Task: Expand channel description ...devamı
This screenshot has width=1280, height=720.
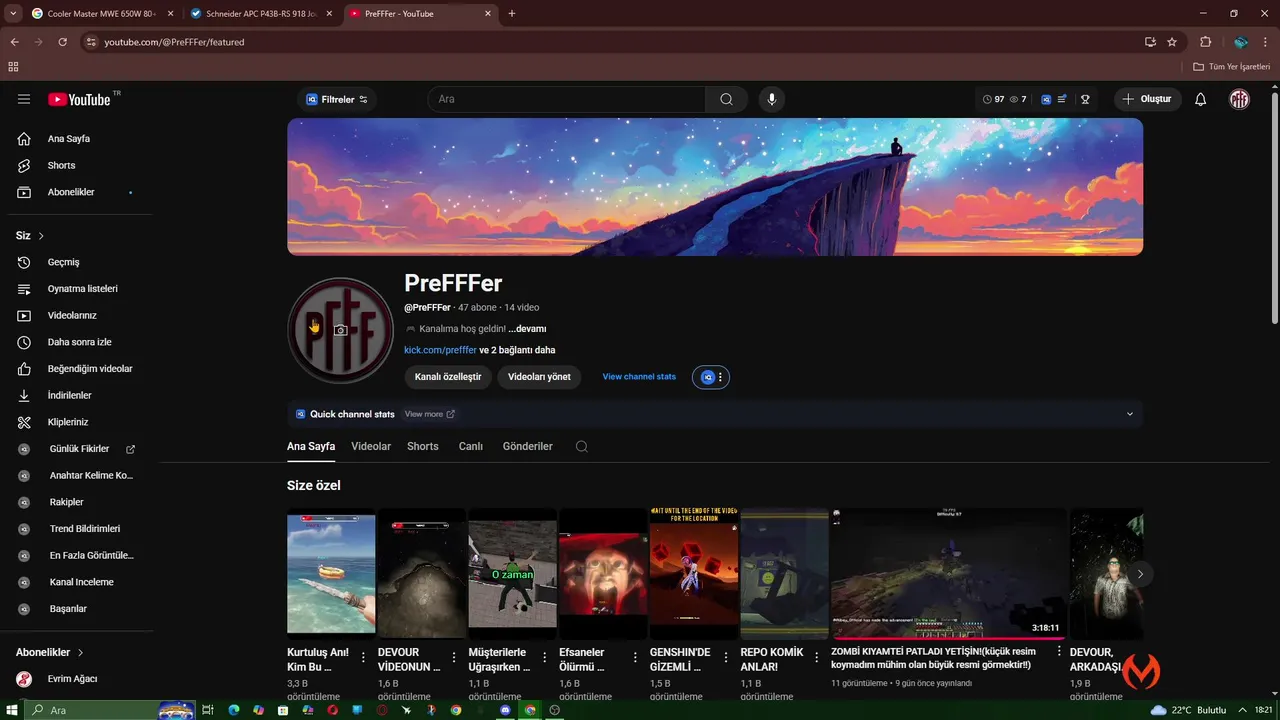Action: 527,328
